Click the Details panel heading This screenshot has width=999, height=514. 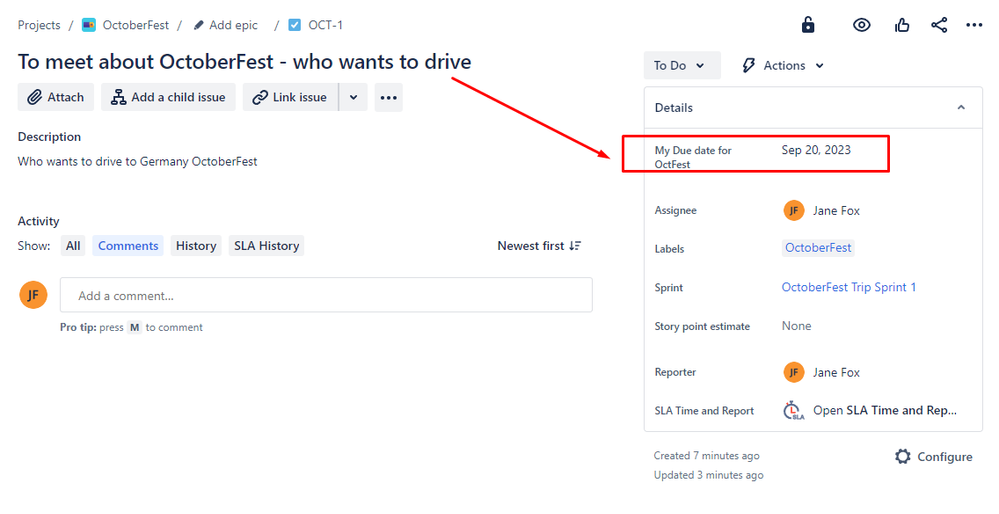coord(673,108)
